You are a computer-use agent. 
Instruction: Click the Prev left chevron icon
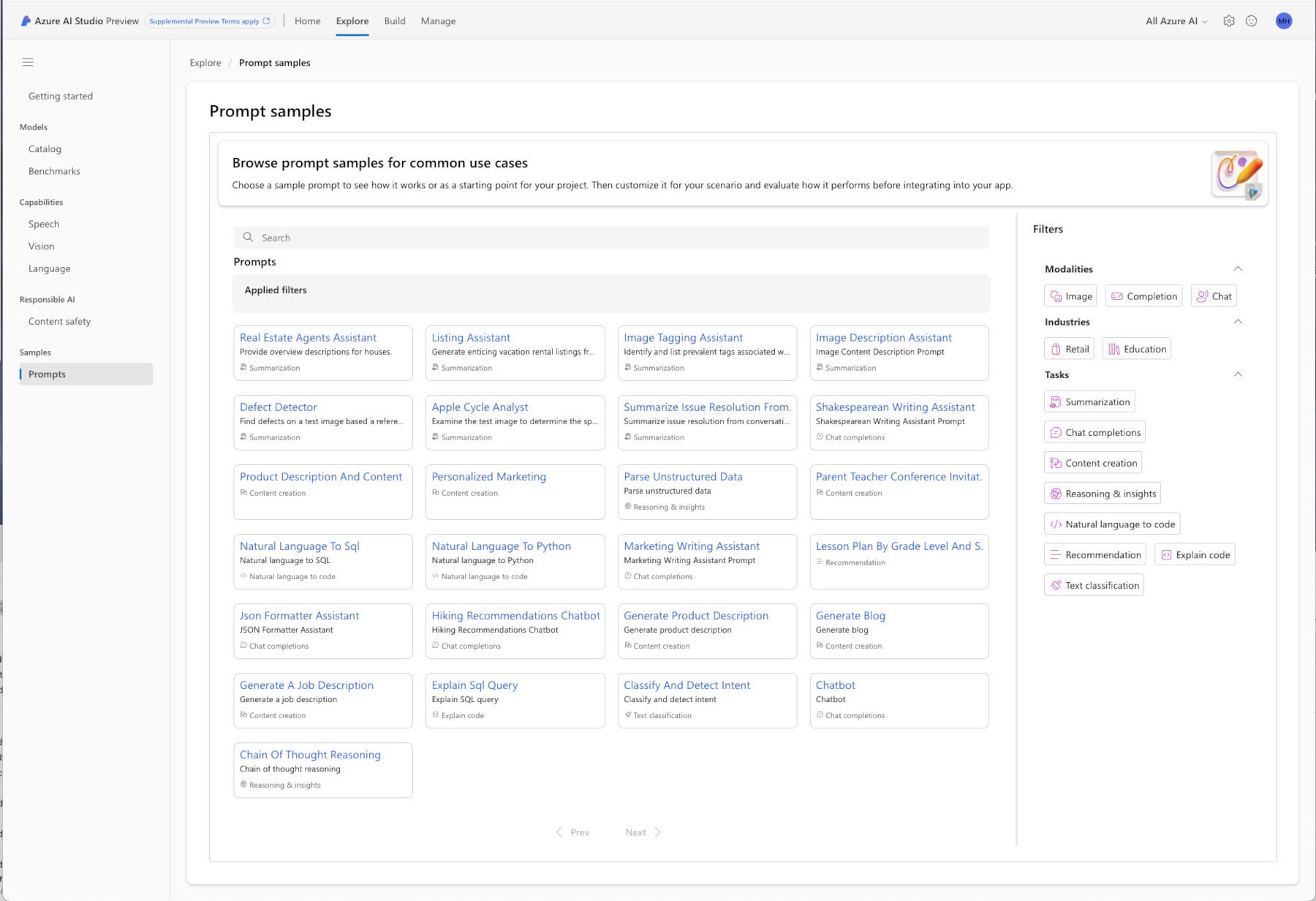coord(559,832)
